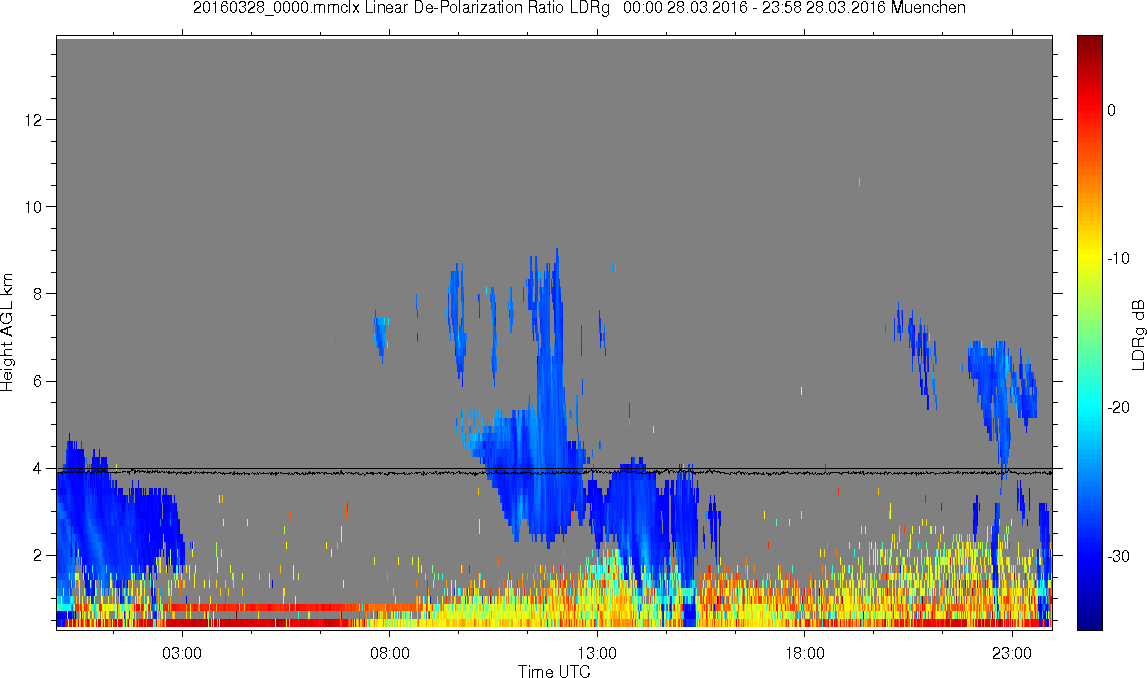This screenshot has width=1147, height=678.
Task: Click the height tick label 4
Action: [x=37, y=468]
